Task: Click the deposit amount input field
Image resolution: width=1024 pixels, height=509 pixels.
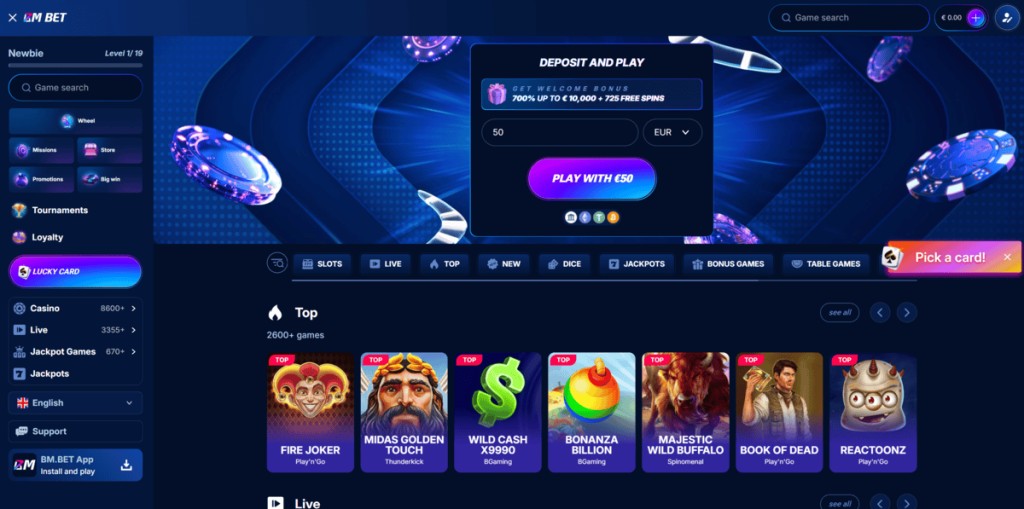Action: pos(560,132)
